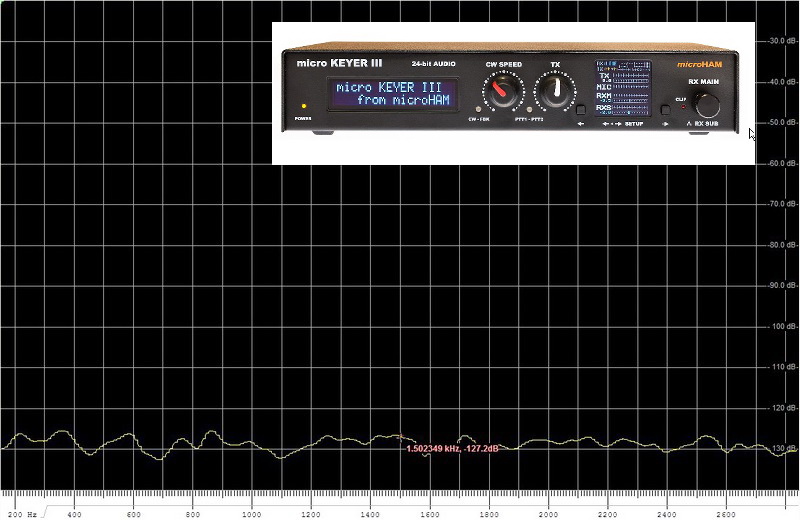This screenshot has width=800, height=520.
Task: Click the -30.0 dB scale label
Action: 784,41
